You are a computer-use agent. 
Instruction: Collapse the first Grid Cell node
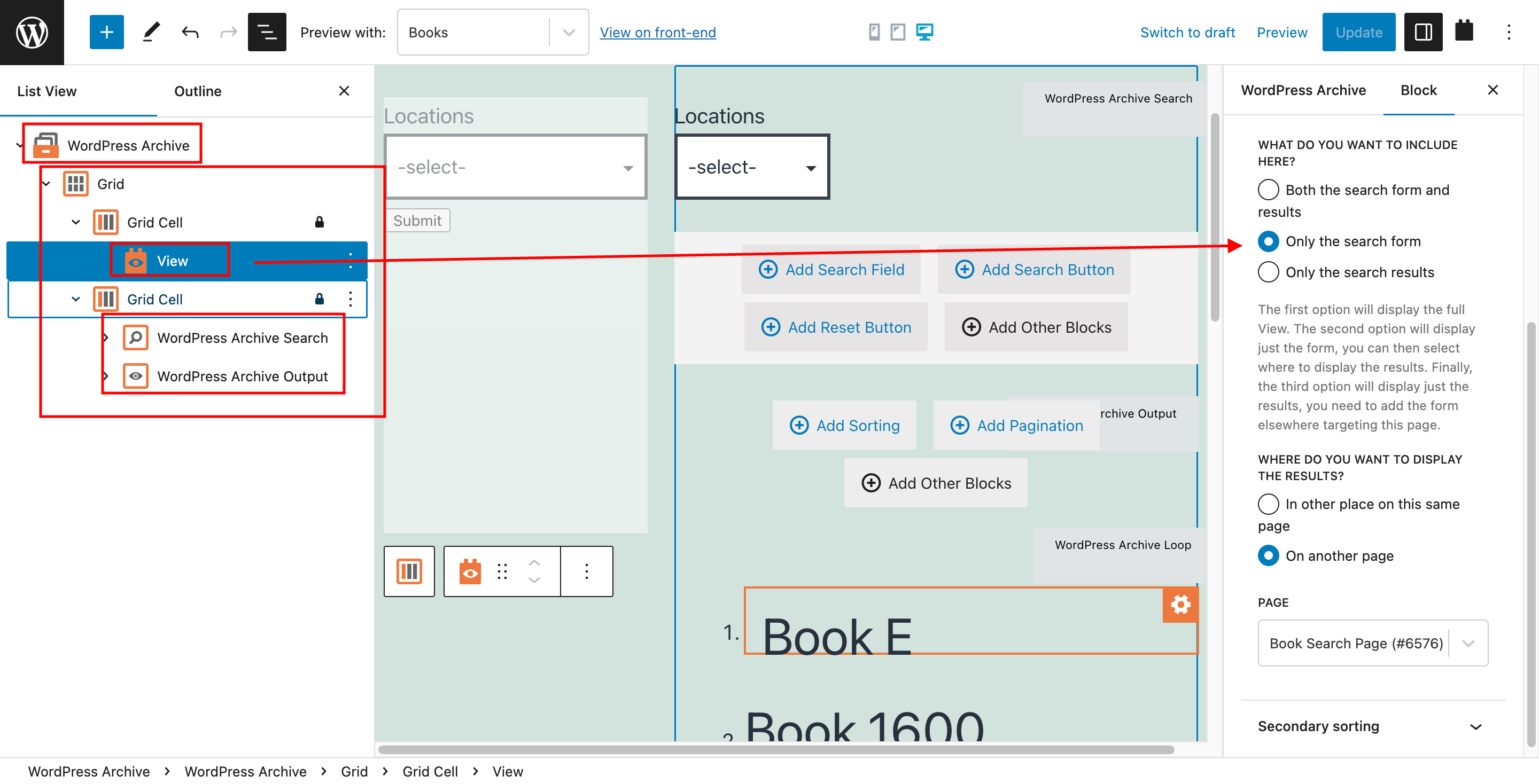(x=76, y=222)
